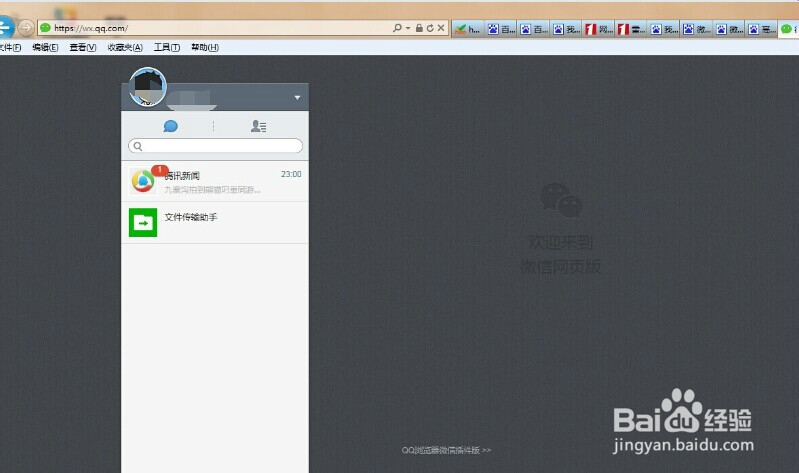The height and width of the screenshot is (473, 799).
Task: Click the red unread badge on 腾讯新闻
Action: click(x=160, y=169)
